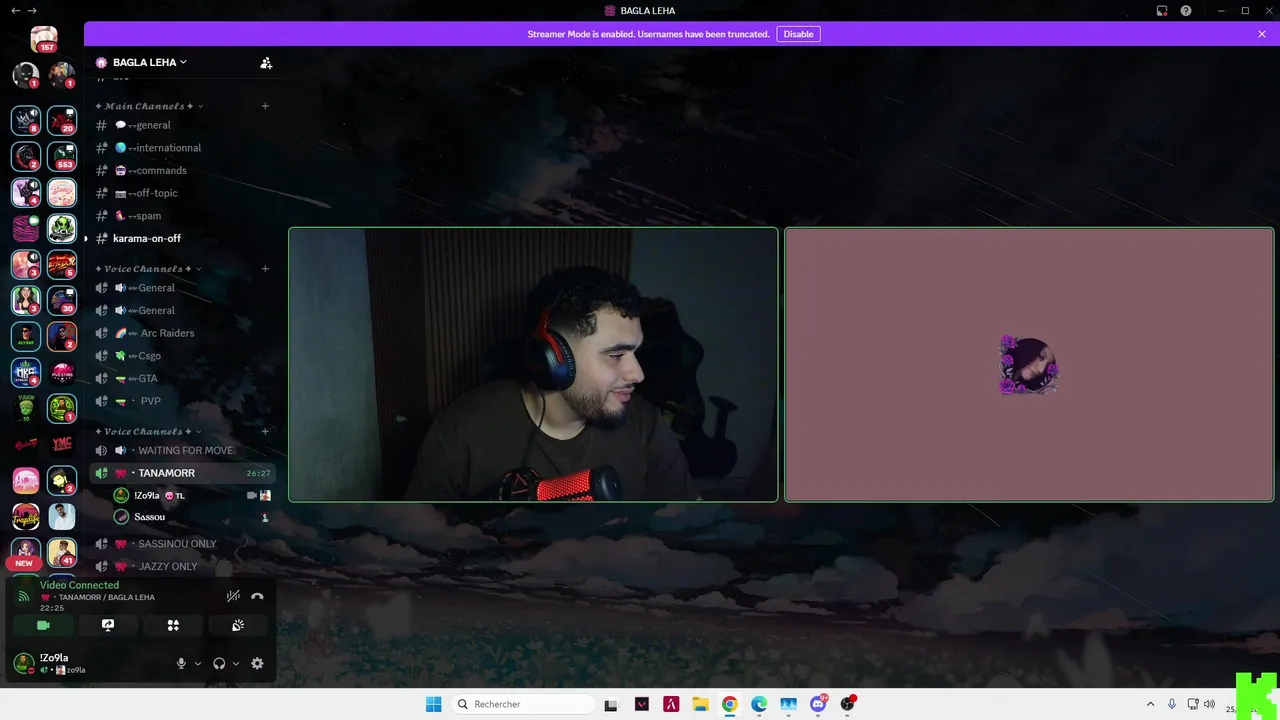
Task: Collapse the first Voice Channels category
Action: pos(148,269)
